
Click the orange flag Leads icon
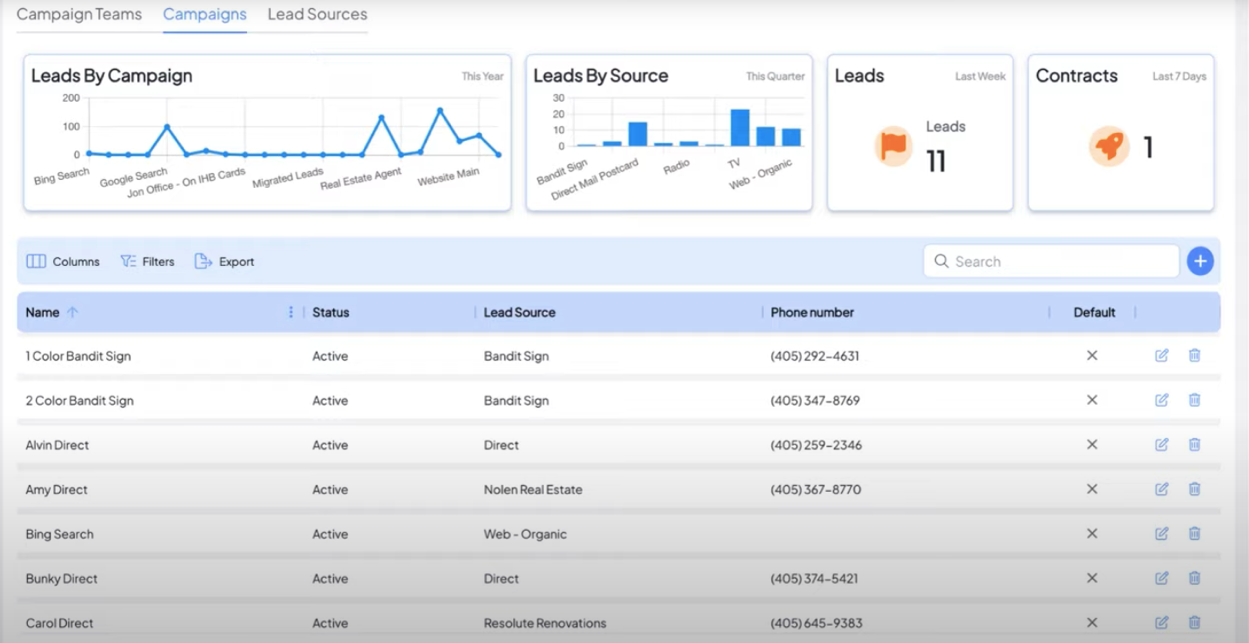click(893, 146)
